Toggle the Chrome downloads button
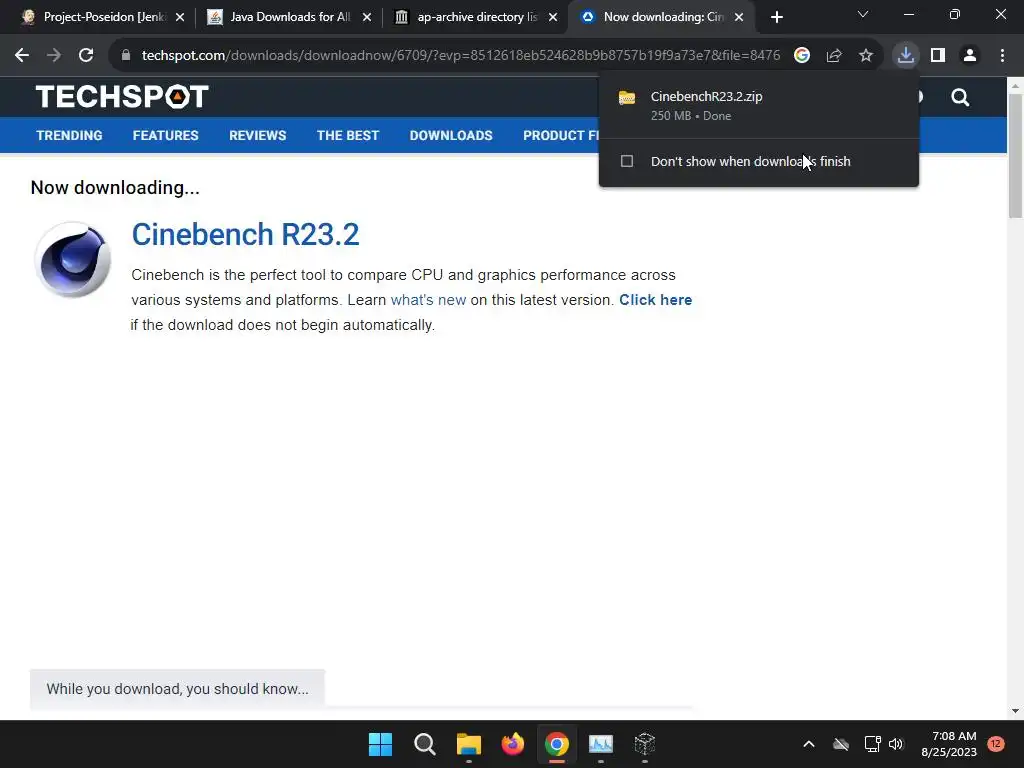The height and width of the screenshot is (768, 1024). (x=906, y=56)
